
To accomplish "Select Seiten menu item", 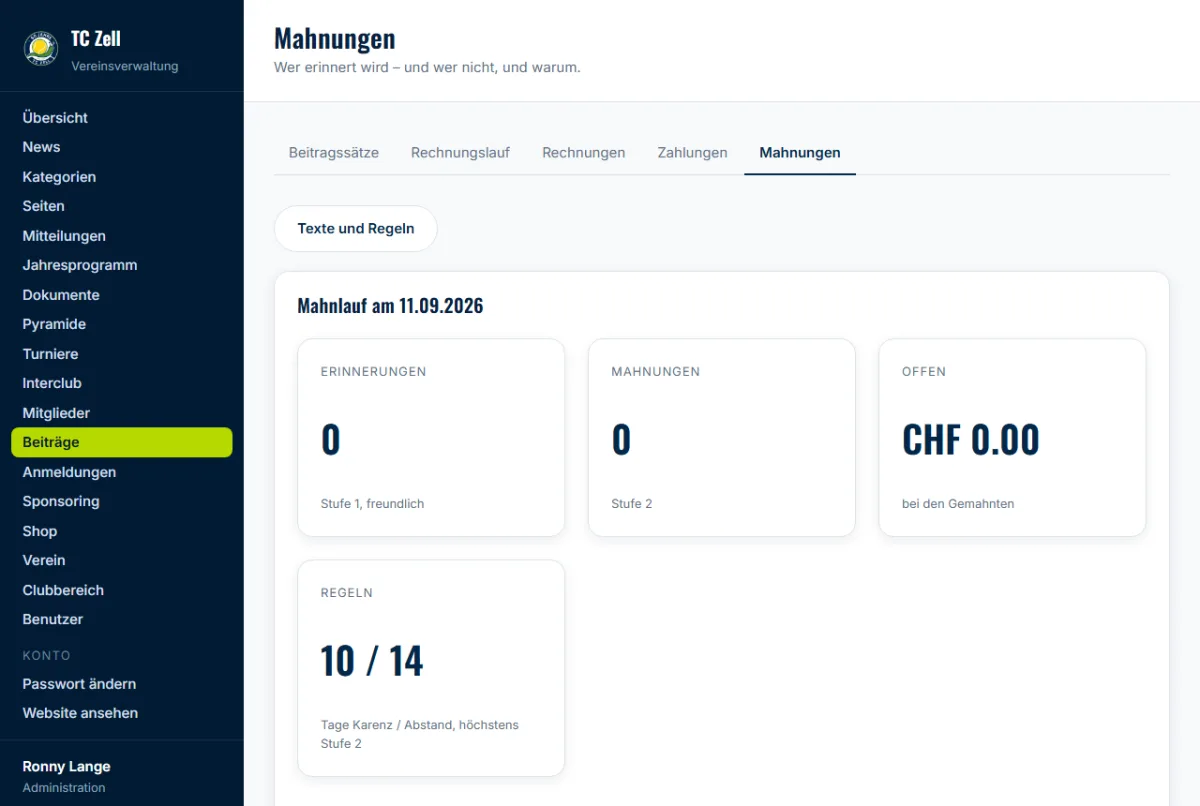I will coord(121,206).
